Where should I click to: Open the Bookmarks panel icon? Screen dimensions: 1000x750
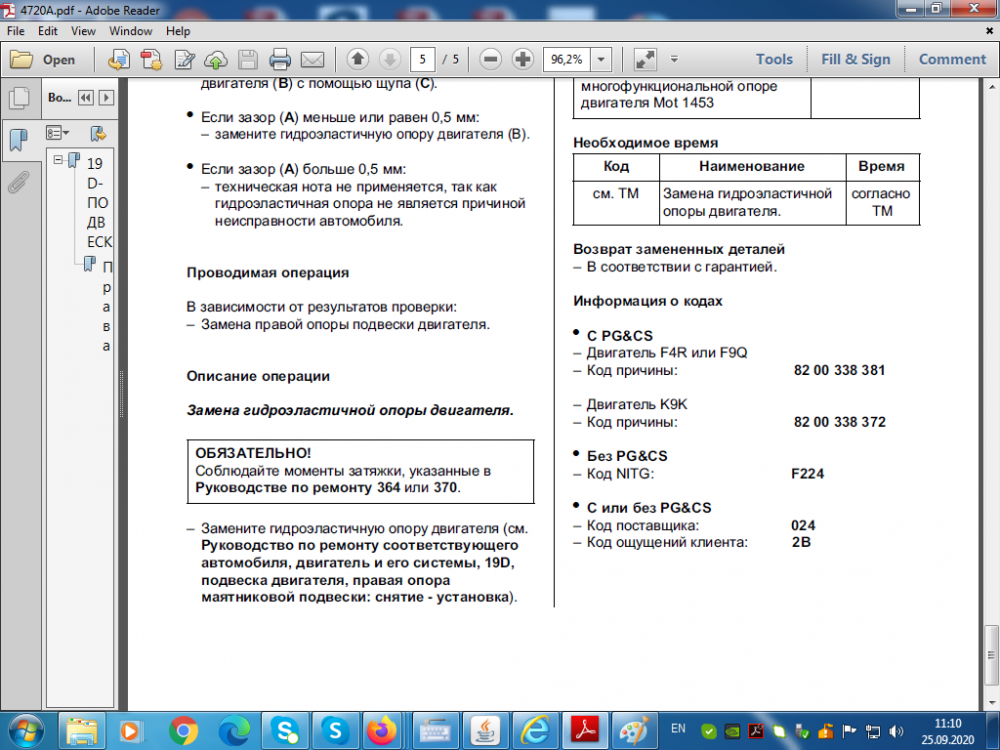point(19,138)
